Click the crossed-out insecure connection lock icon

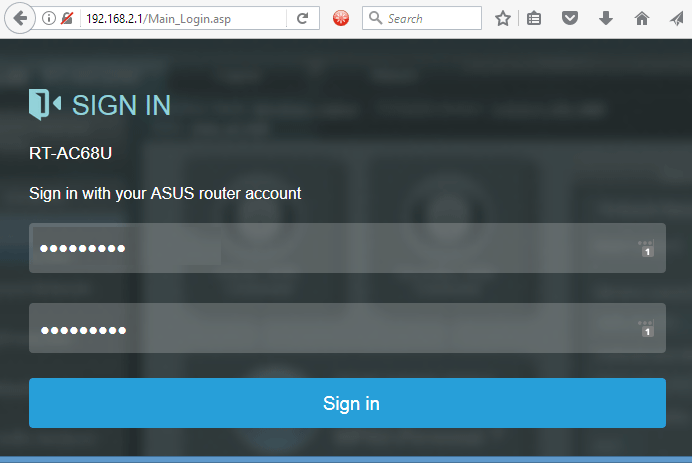(67, 18)
